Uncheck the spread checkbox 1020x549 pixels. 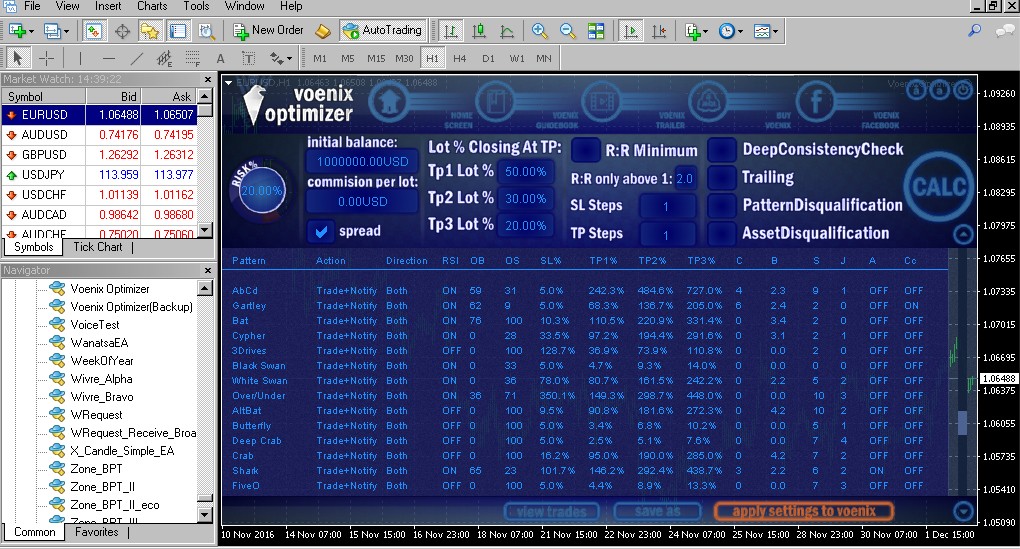tap(321, 232)
